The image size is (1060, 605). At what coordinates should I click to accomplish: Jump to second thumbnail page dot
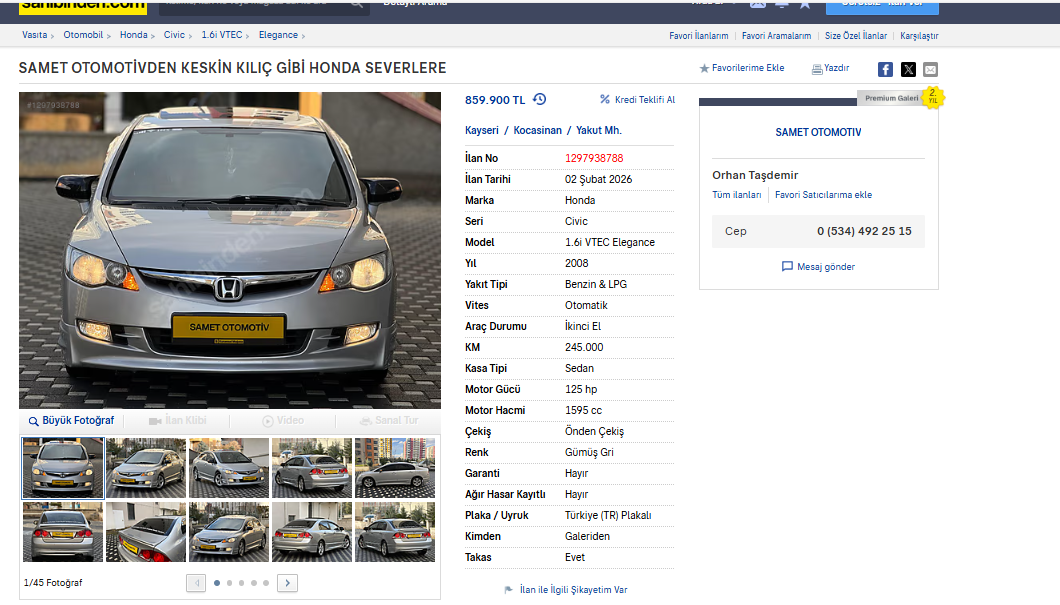pyautogui.click(x=229, y=583)
